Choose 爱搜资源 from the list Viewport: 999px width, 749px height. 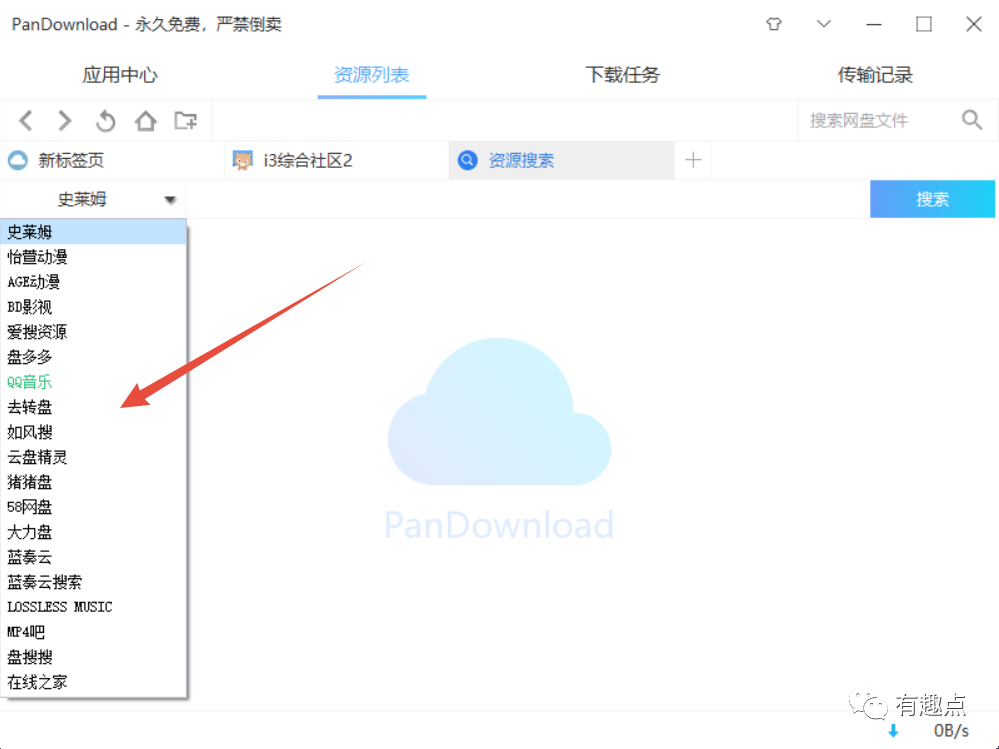(x=93, y=332)
